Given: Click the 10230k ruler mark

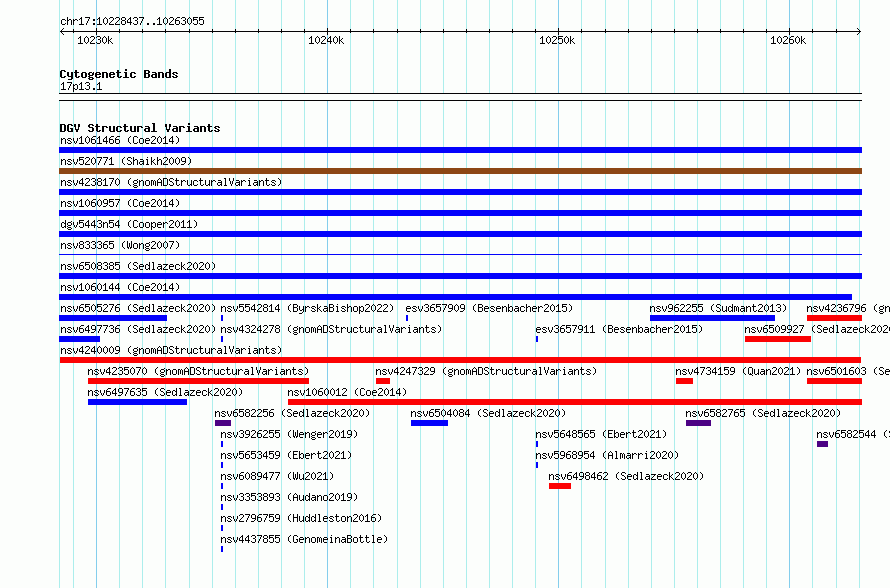Looking at the screenshot, I should 95,40.
